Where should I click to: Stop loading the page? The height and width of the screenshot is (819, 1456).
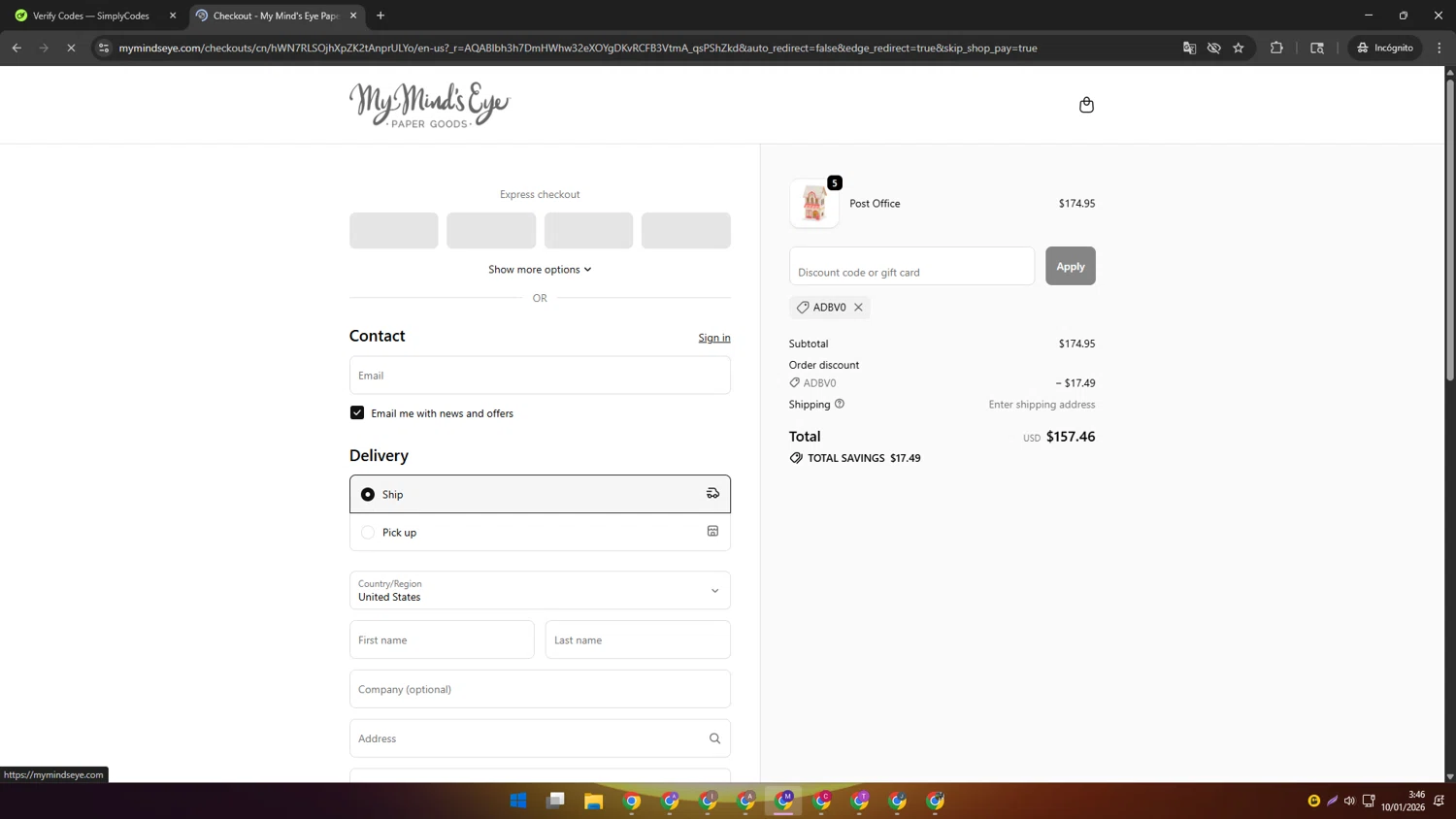[71, 48]
